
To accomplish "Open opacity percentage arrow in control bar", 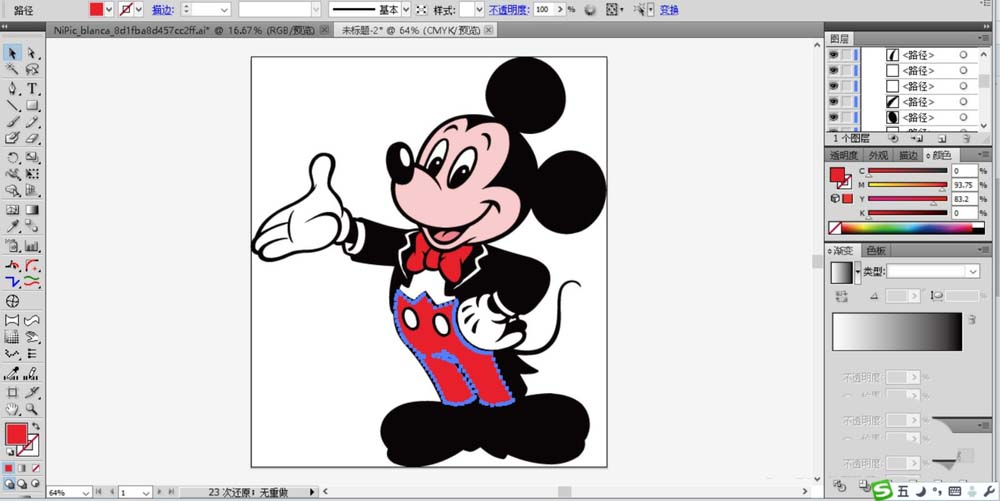I will [560, 10].
